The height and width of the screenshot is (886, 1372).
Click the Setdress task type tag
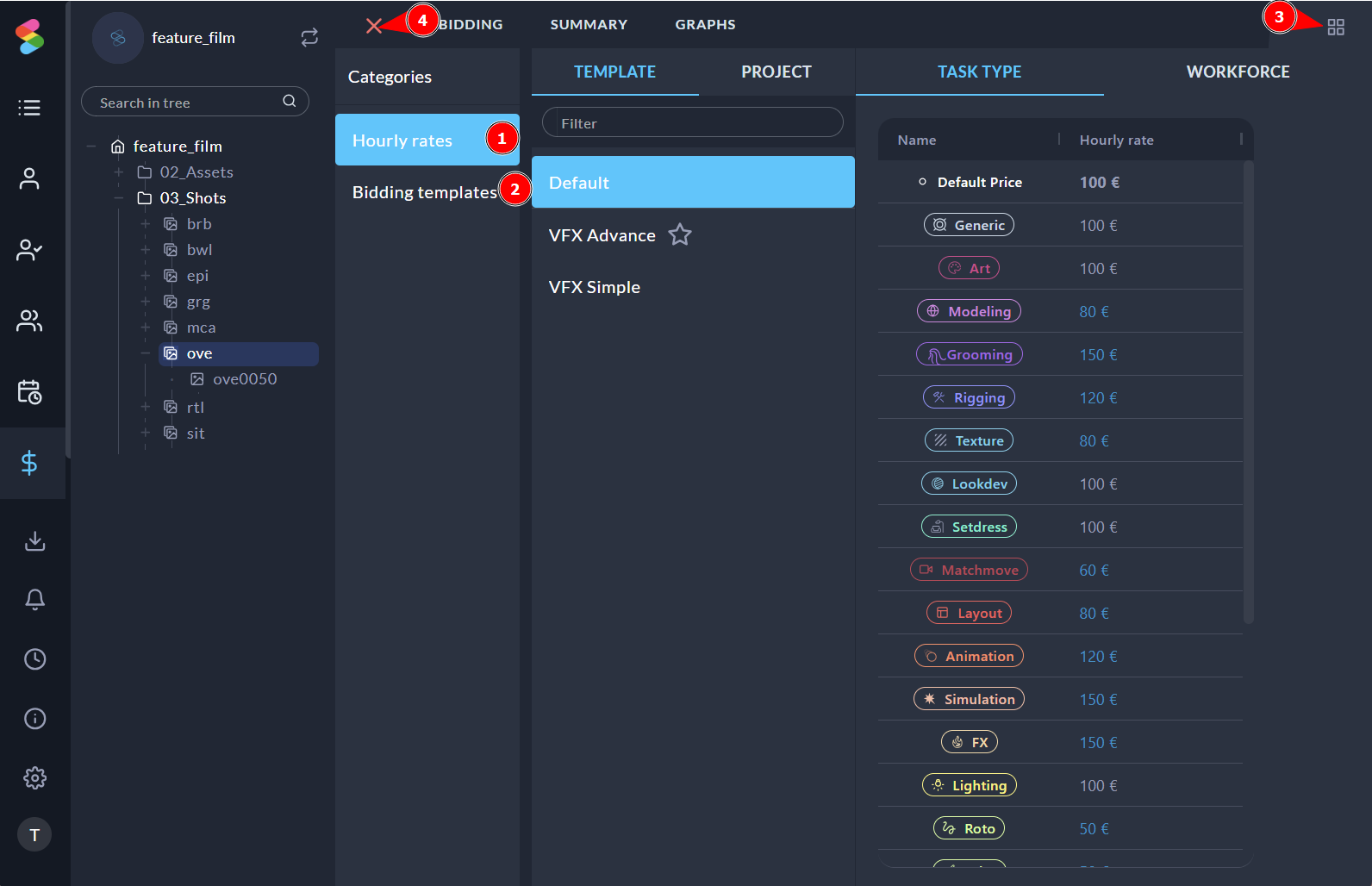pos(969,527)
